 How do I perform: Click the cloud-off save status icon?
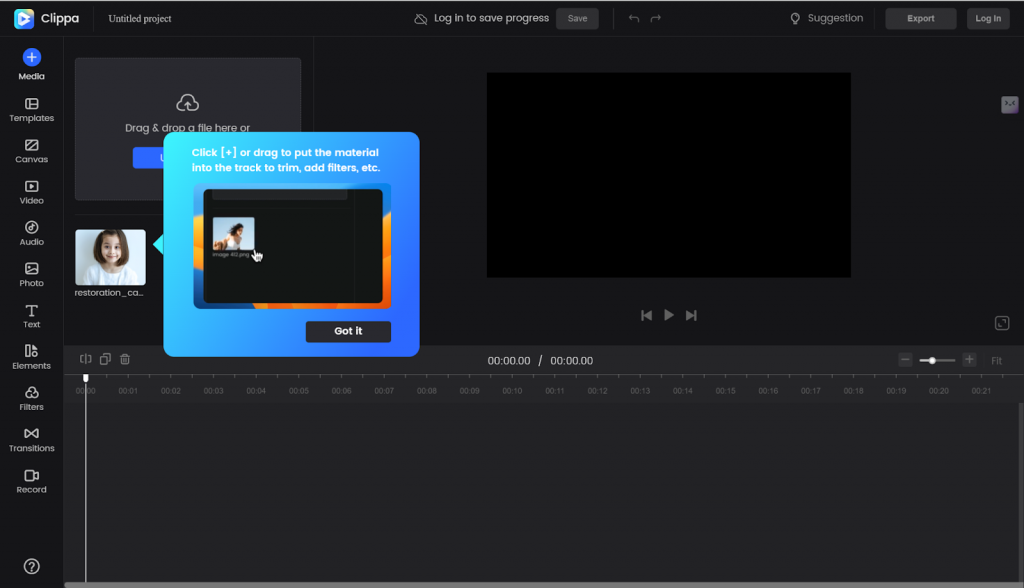click(421, 18)
